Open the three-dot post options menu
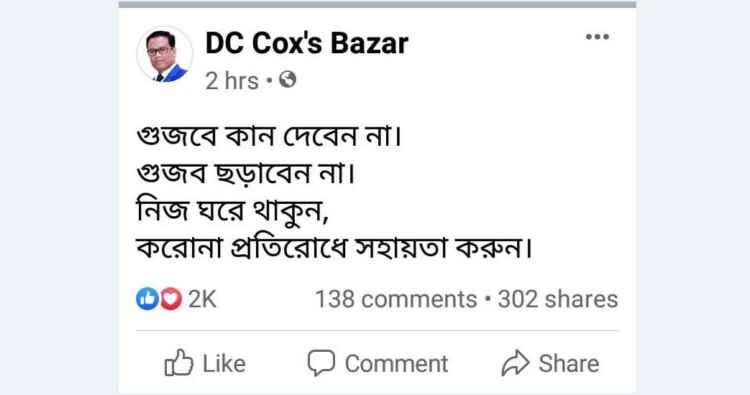The height and width of the screenshot is (395, 750). pyautogui.click(x=597, y=37)
